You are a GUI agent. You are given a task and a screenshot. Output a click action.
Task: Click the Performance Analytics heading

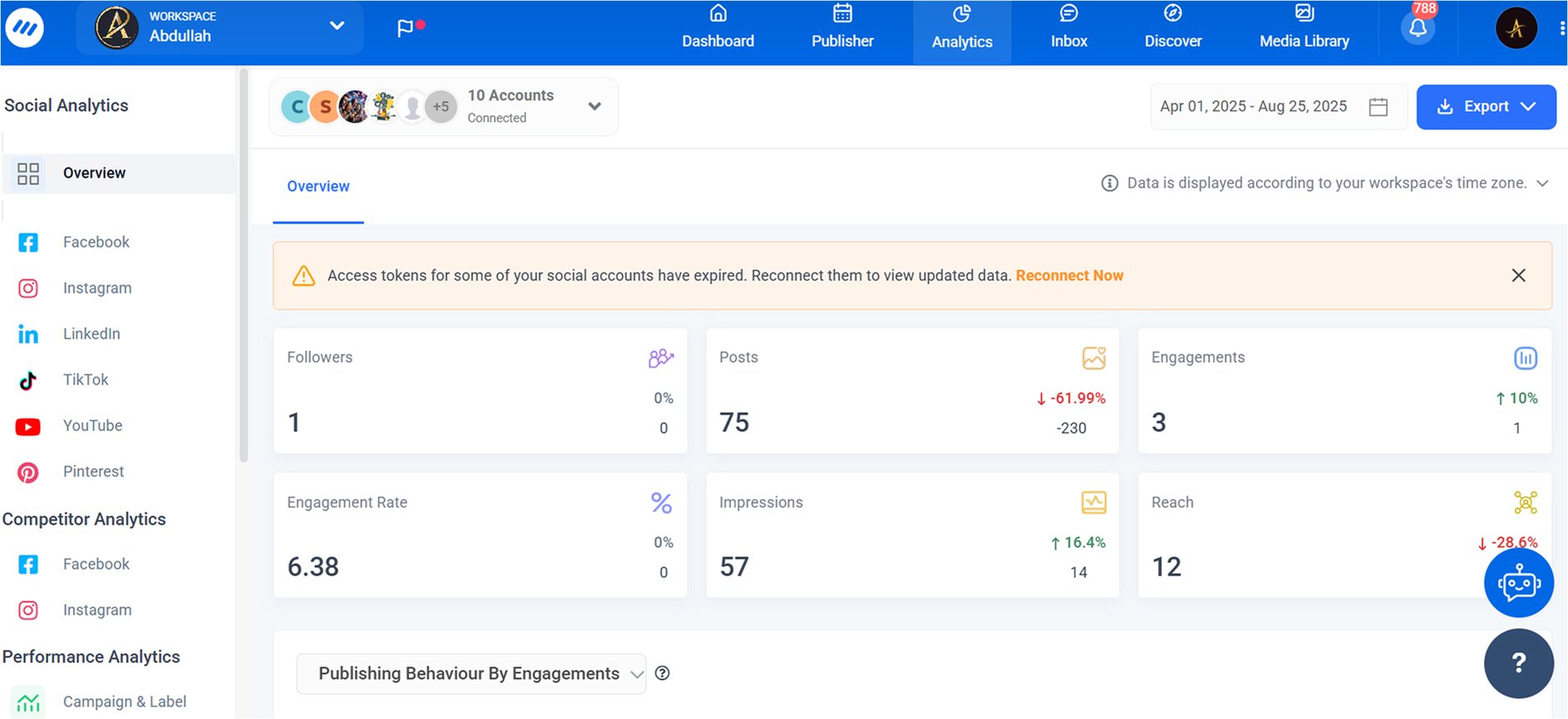91,657
